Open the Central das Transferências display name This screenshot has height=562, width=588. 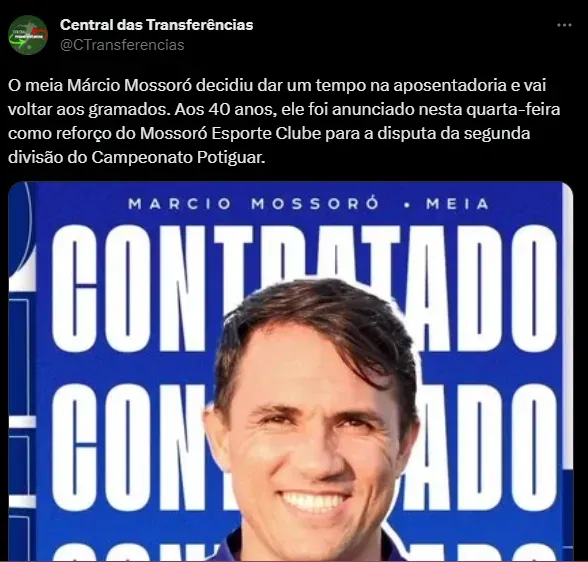point(156,25)
